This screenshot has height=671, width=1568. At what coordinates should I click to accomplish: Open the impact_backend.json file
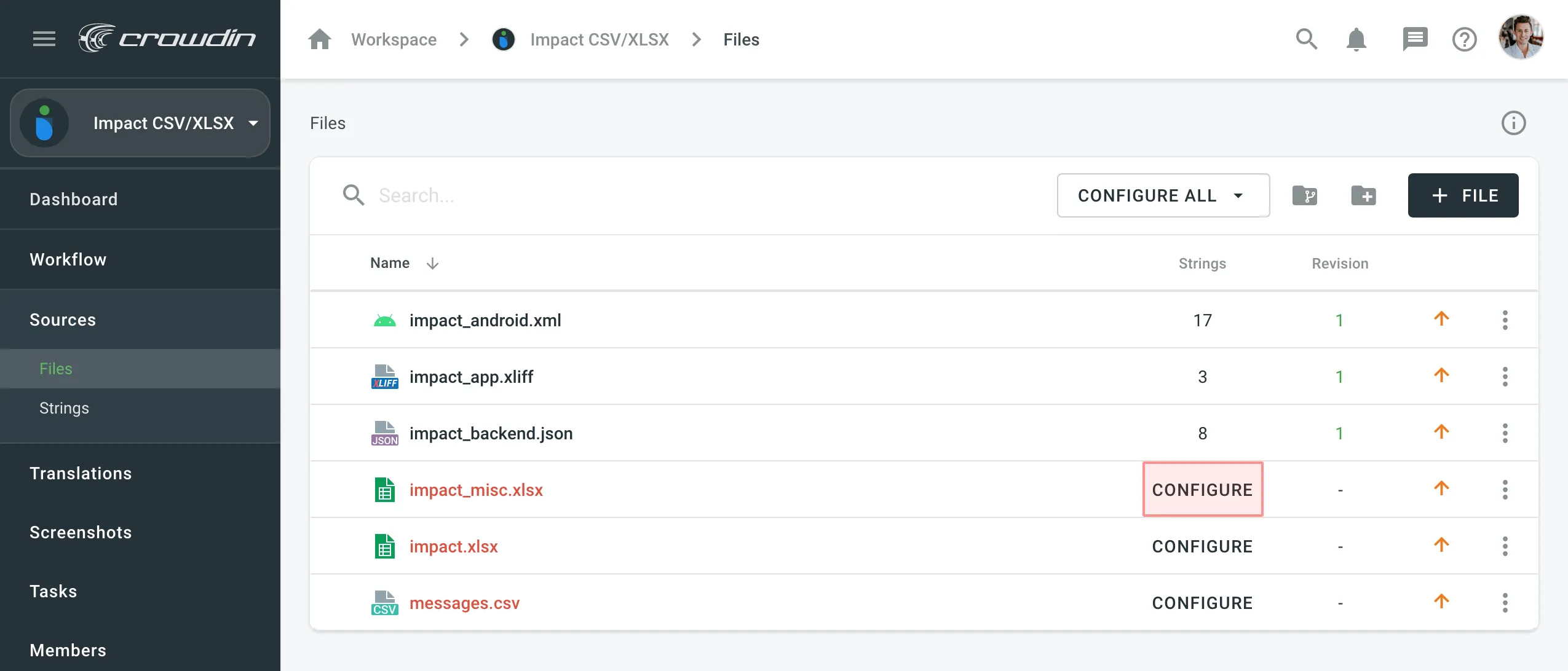(x=491, y=433)
